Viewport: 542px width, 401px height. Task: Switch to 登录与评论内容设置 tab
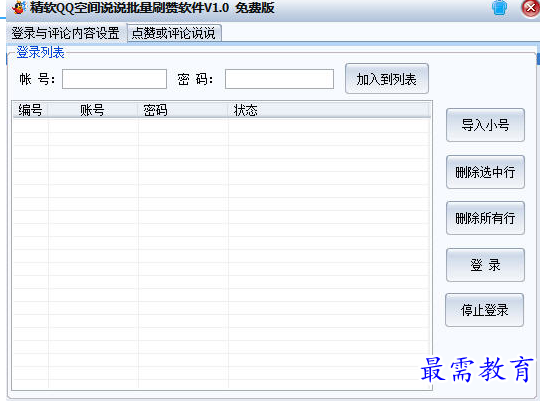click(66, 33)
